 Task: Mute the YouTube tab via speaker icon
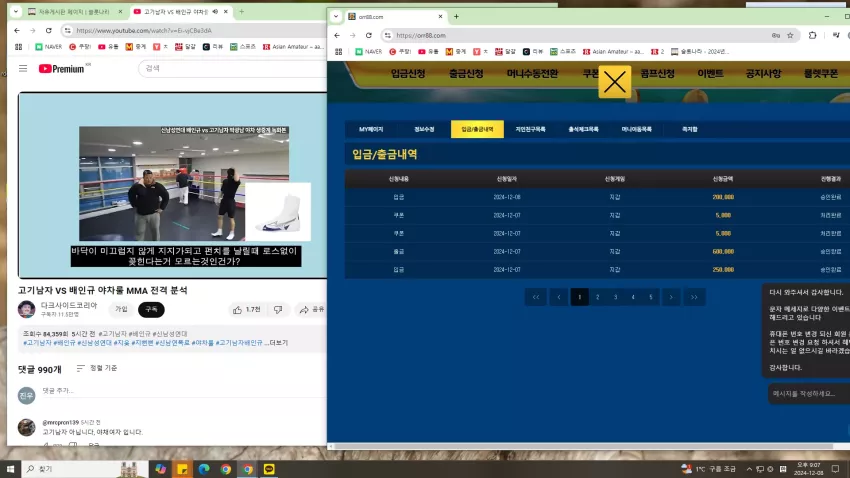tap(215, 11)
